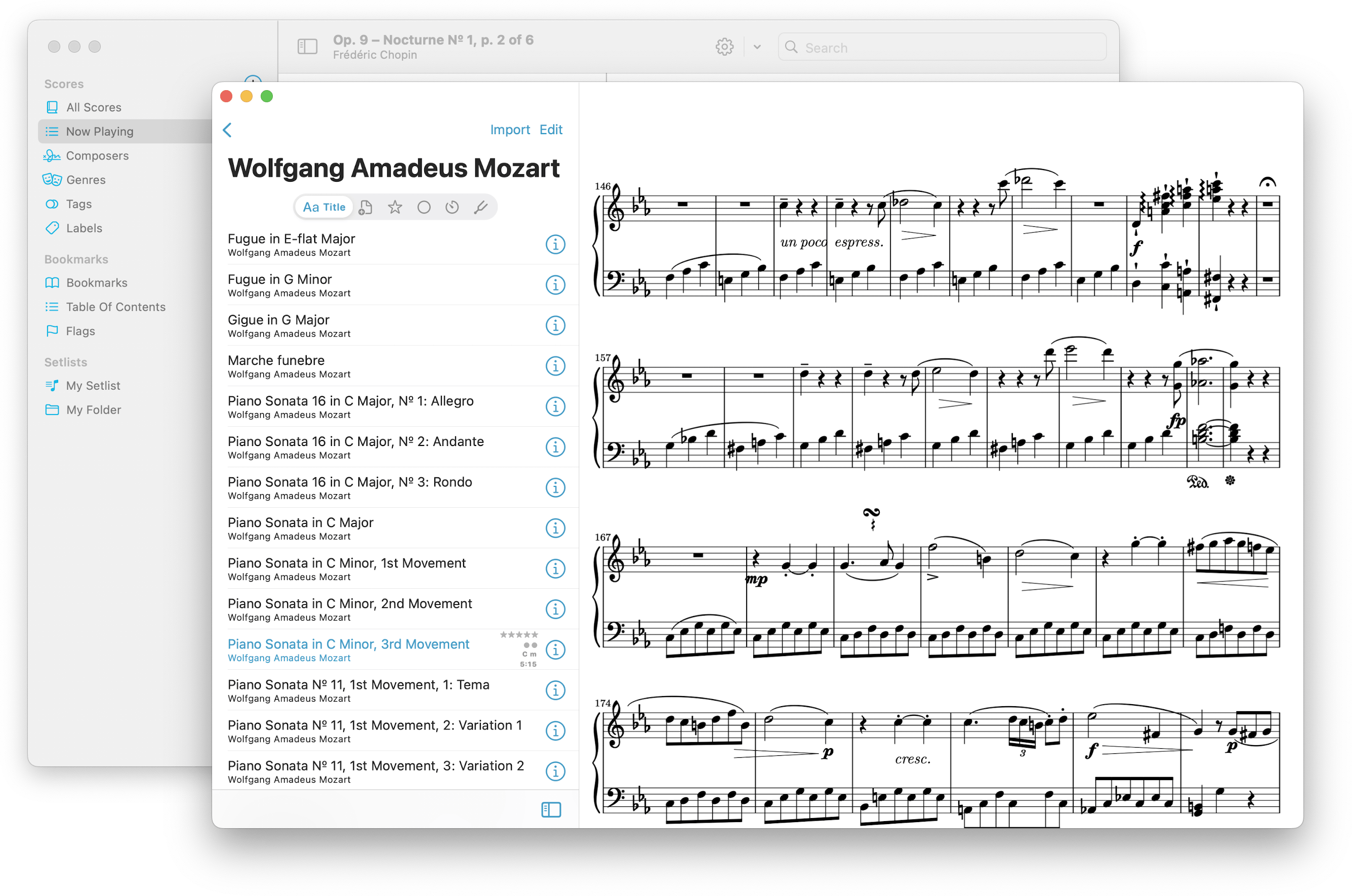Open info for C Minor, 2nd Movement
The height and width of the screenshot is (896, 1352).
coord(555,609)
